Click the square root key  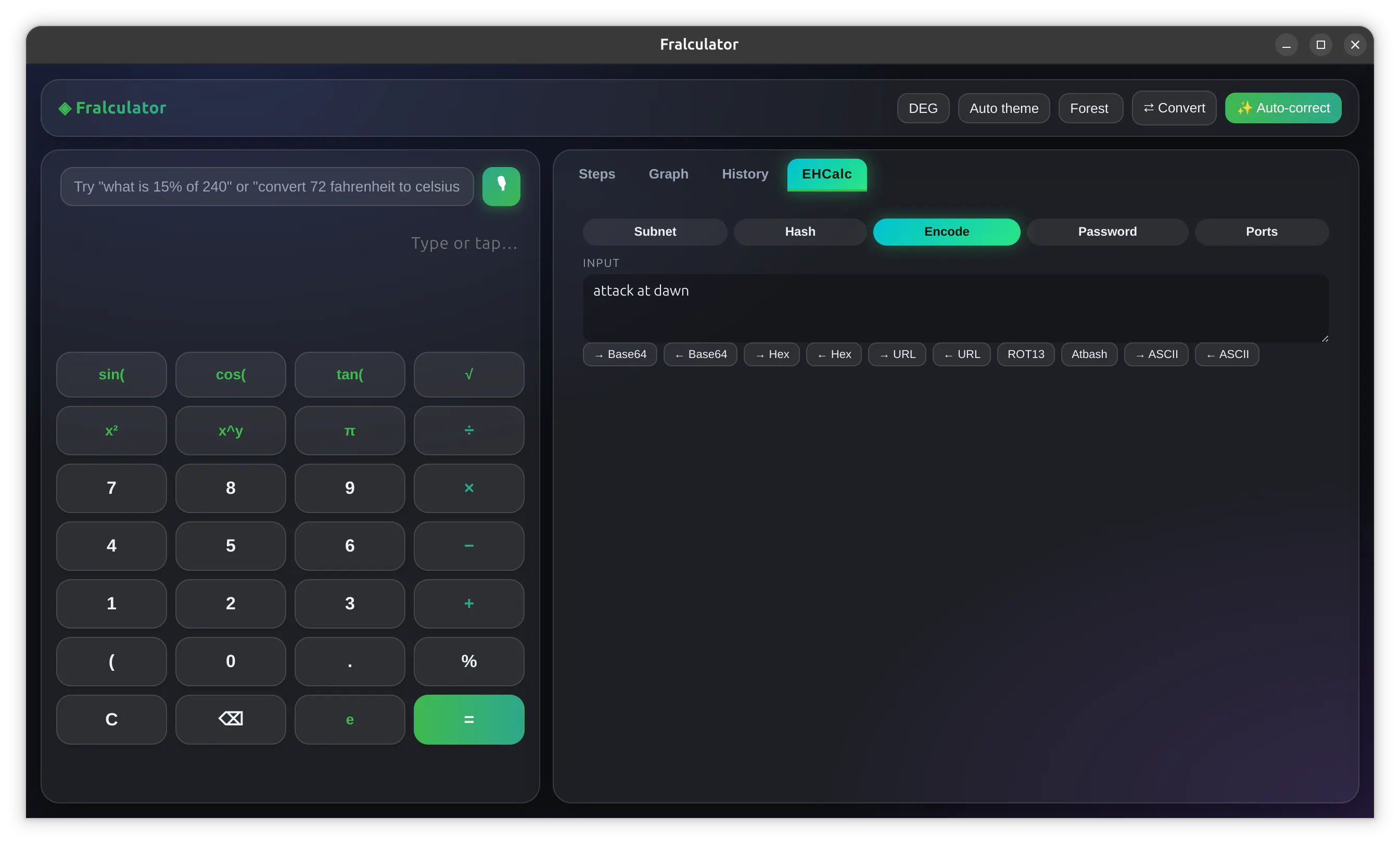coord(469,374)
